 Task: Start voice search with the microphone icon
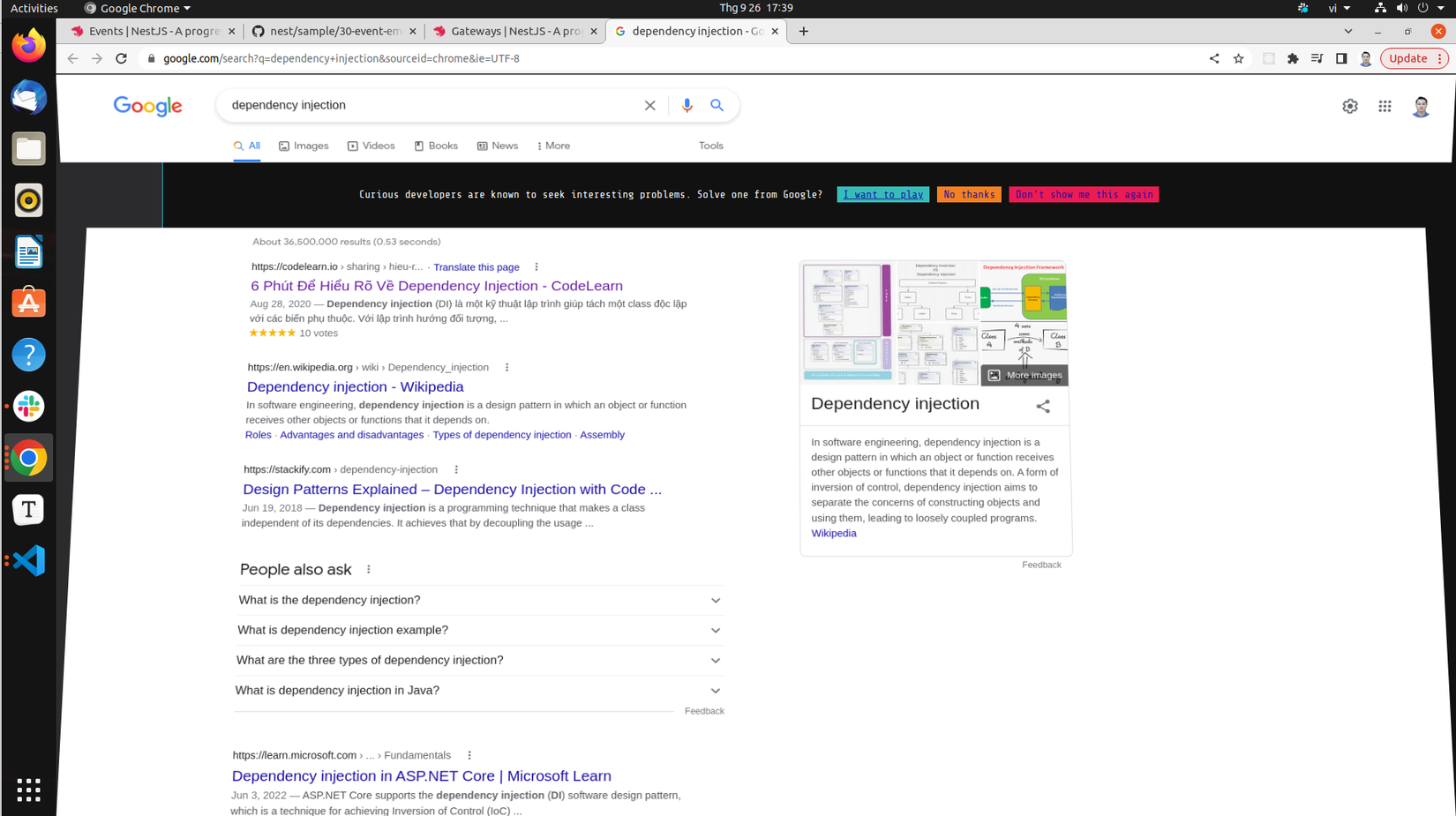pos(687,105)
